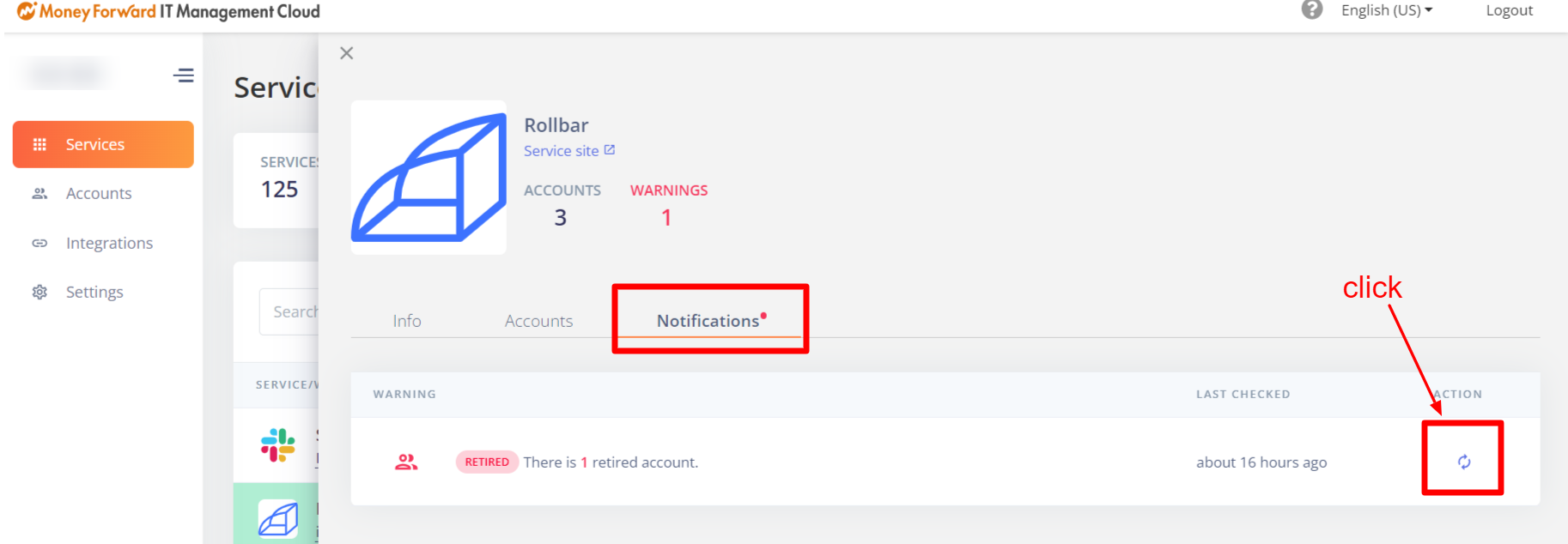Click the refresh action icon for retired account
This screenshot has width=1568, height=544.
(x=1464, y=462)
